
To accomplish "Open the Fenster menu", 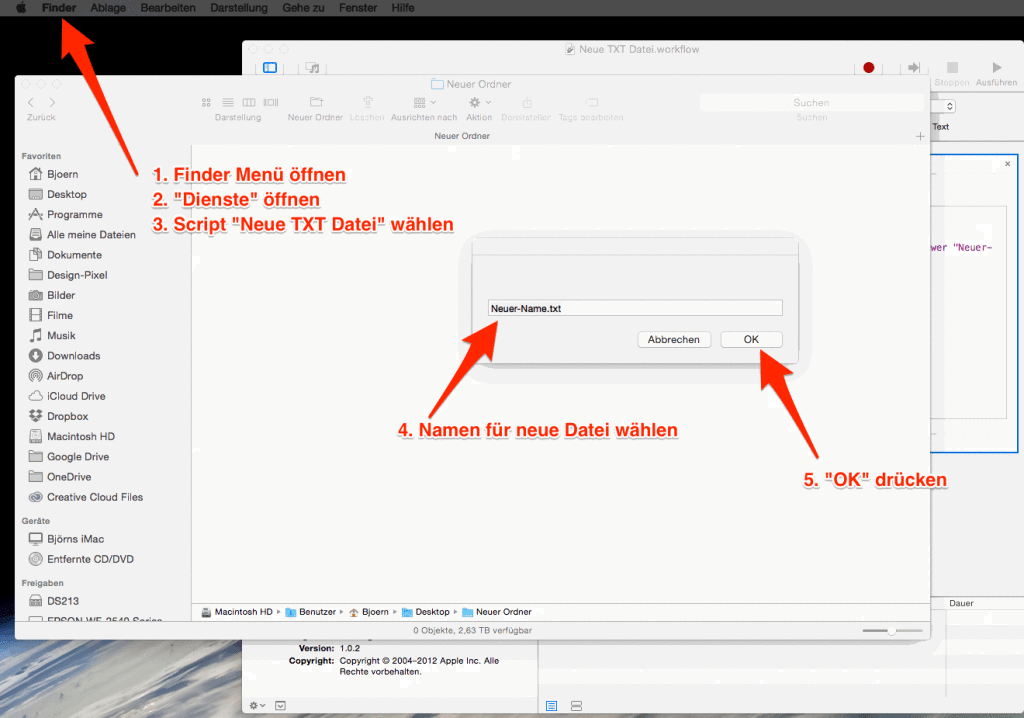I will point(357,8).
